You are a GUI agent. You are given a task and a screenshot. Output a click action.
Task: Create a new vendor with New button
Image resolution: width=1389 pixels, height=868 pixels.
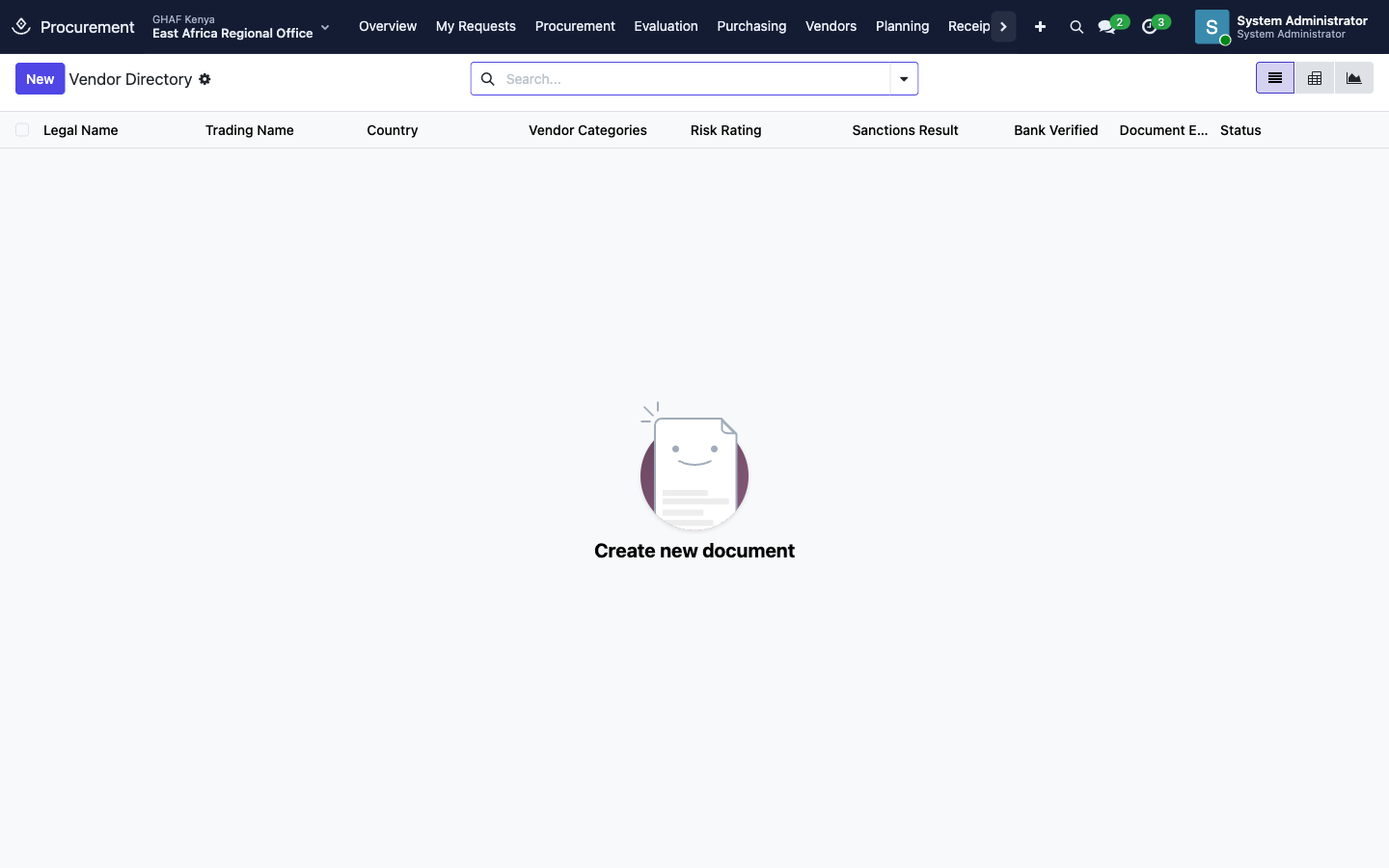tap(41, 79)
